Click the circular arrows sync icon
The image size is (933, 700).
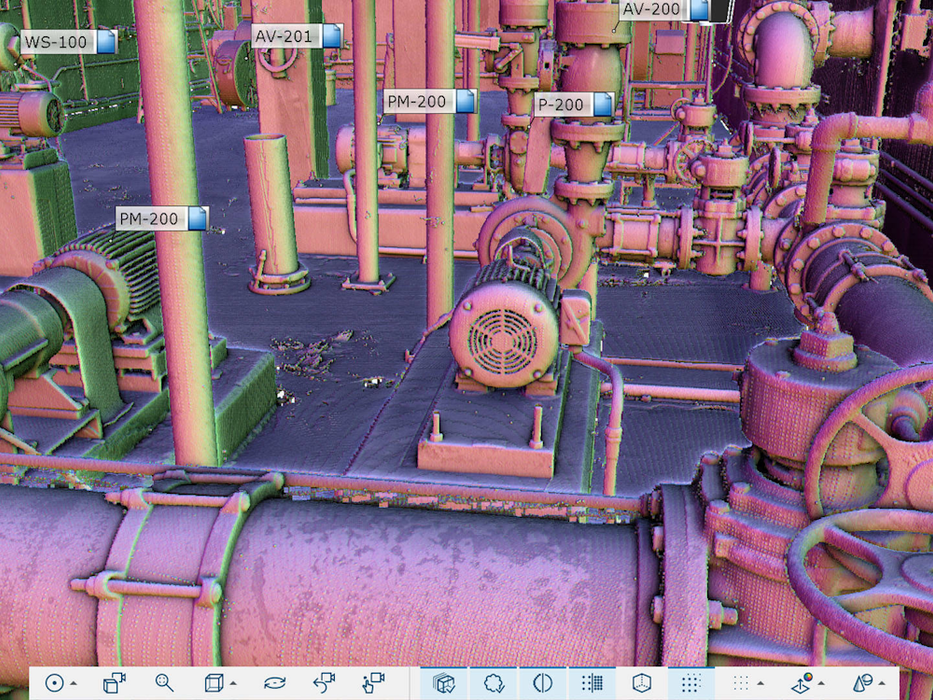click(x=274, y=683)
